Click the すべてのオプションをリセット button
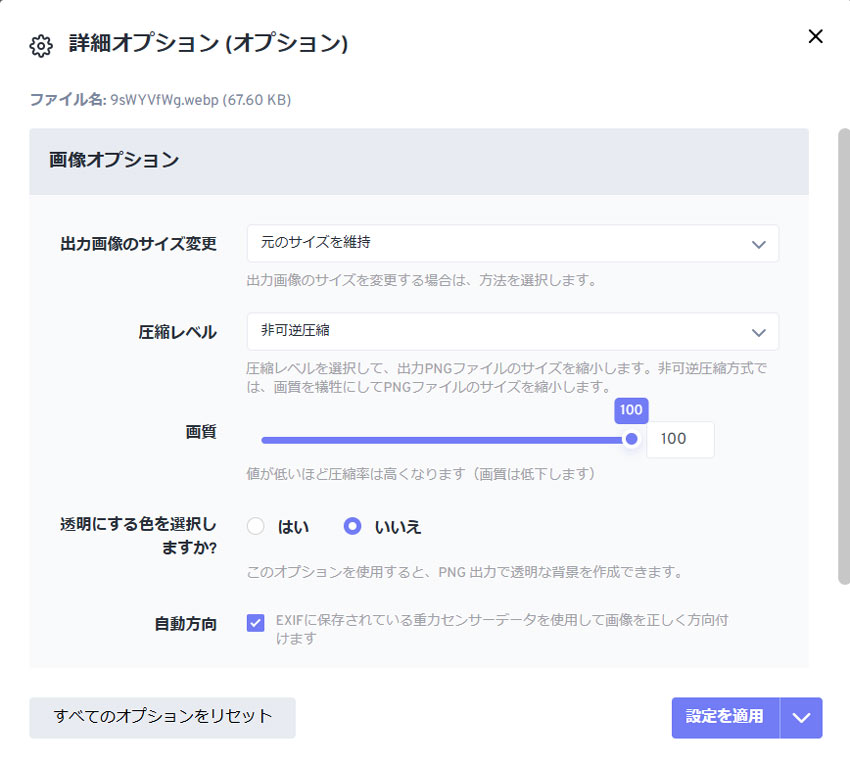The height and width of the screenshot is (765, 850). pyautogui.click(x=161, y=717)
